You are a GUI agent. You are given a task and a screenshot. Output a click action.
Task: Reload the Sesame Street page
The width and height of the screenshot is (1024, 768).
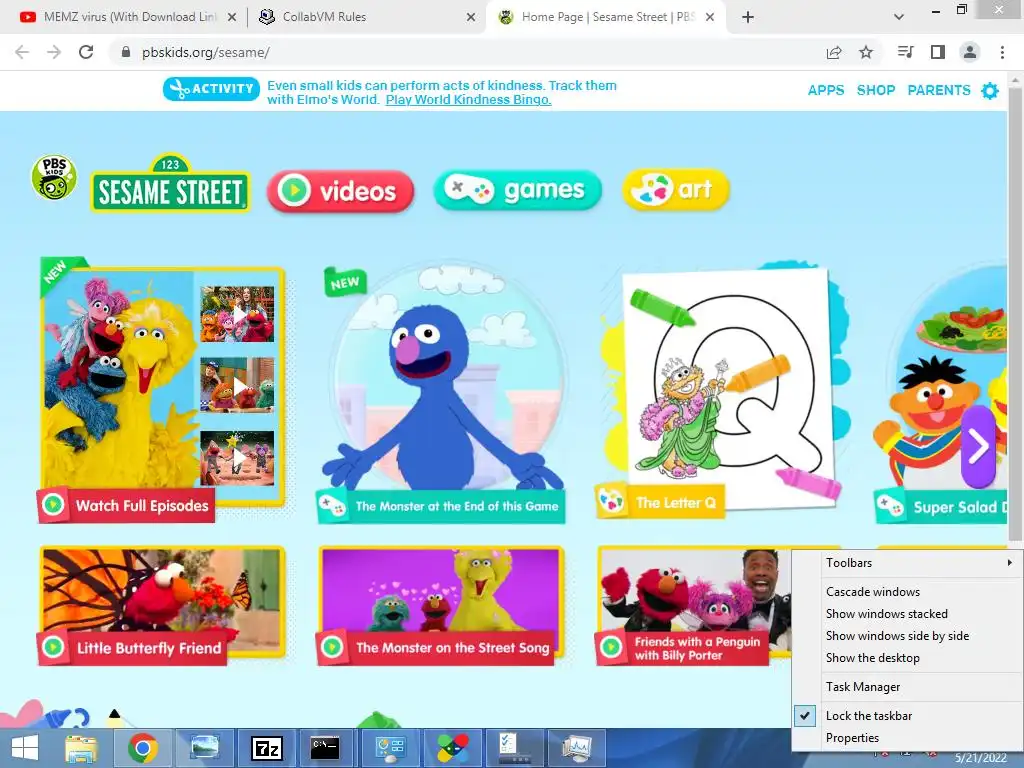tap(86, 52)
